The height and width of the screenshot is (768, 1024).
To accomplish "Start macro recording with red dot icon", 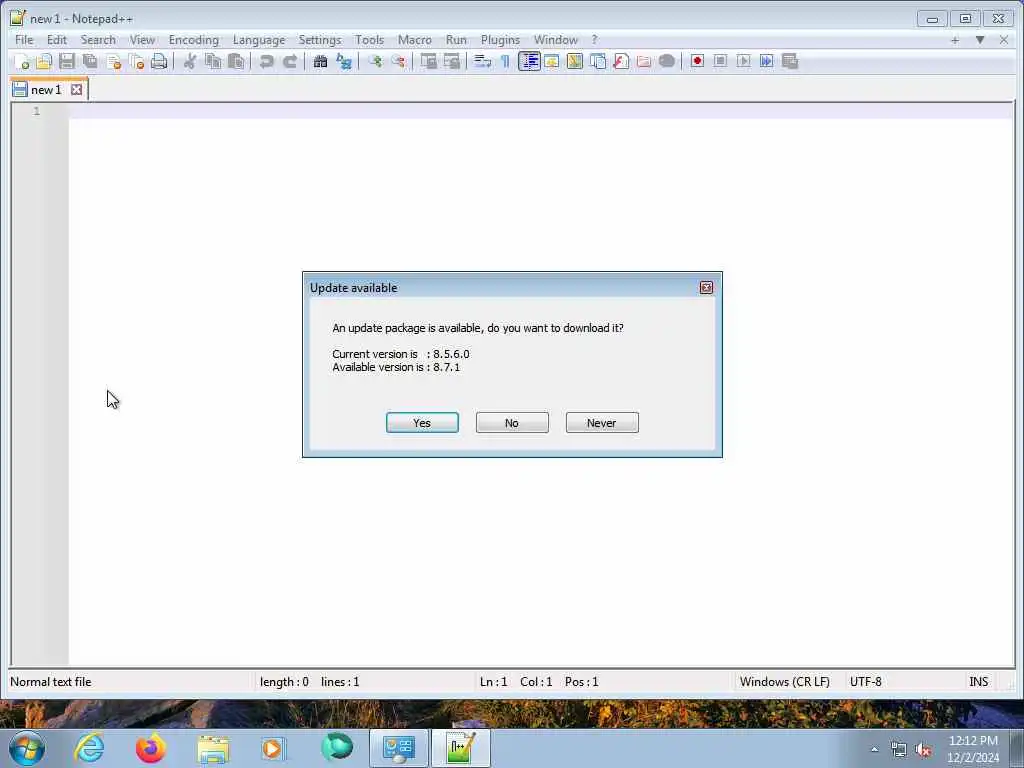I will [697, 61].
